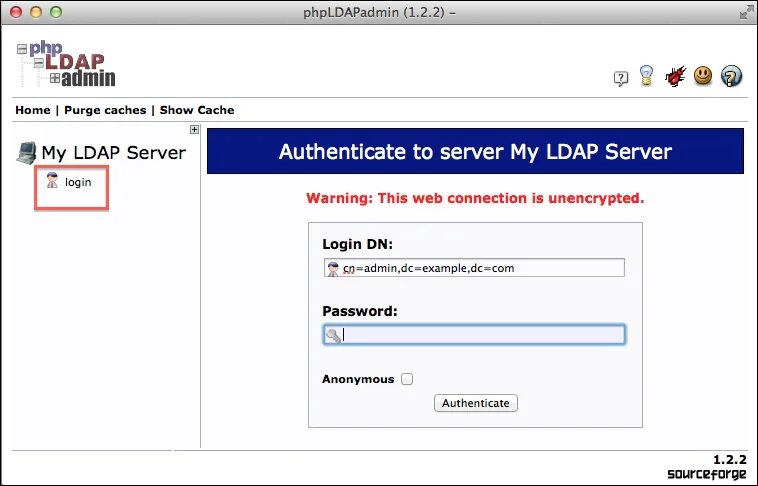Click the user icon beside login
The image size is (758, 486).
coord(52,180)
